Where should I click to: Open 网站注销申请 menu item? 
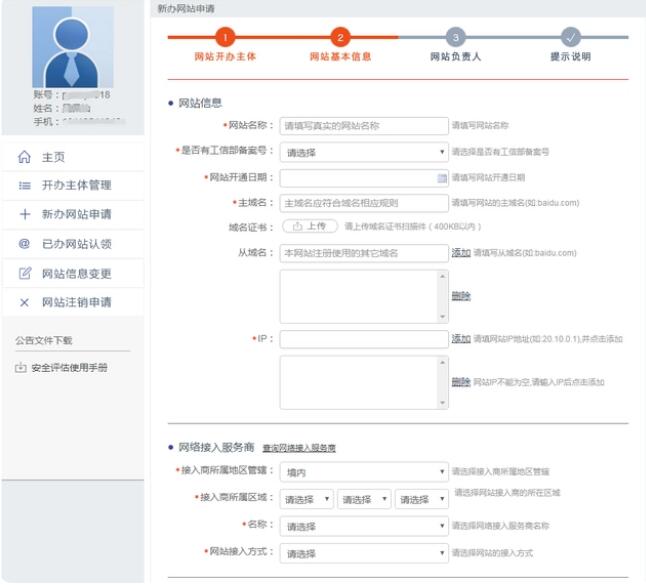click(x=73, y=302)
